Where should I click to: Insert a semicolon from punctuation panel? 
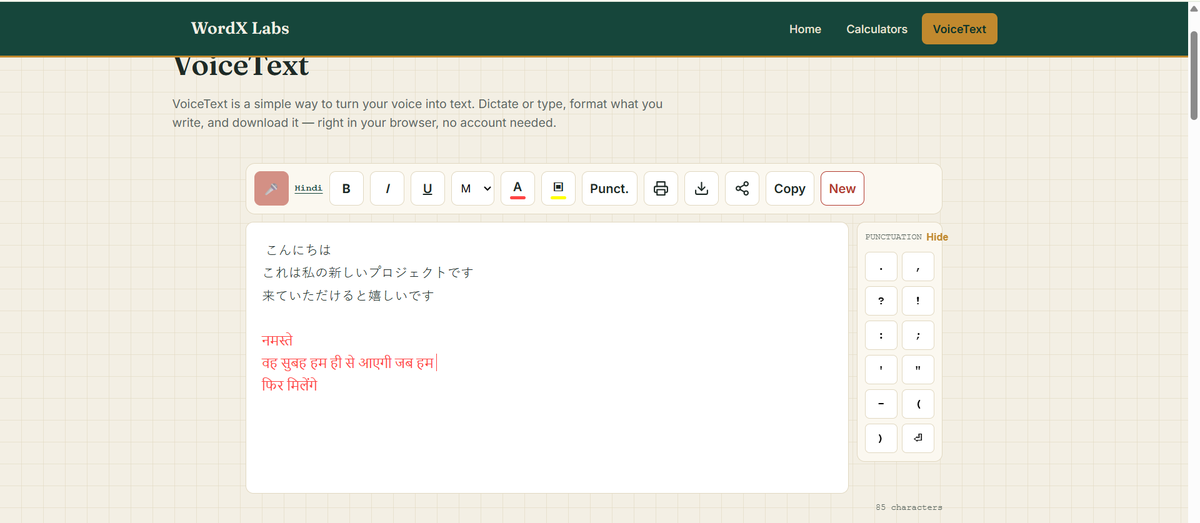click(x=918, y=336)
